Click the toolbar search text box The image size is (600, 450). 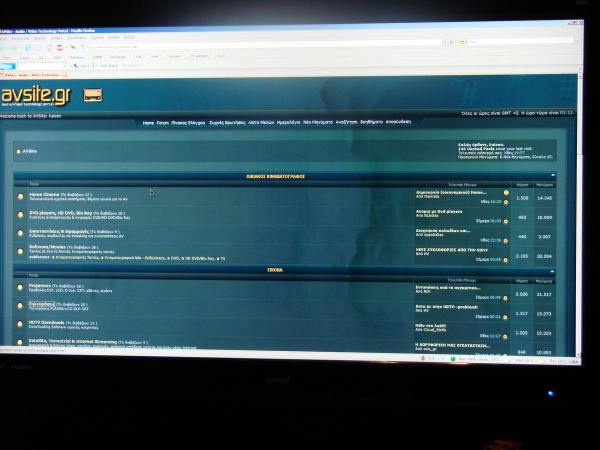click(x=39, y=66)
